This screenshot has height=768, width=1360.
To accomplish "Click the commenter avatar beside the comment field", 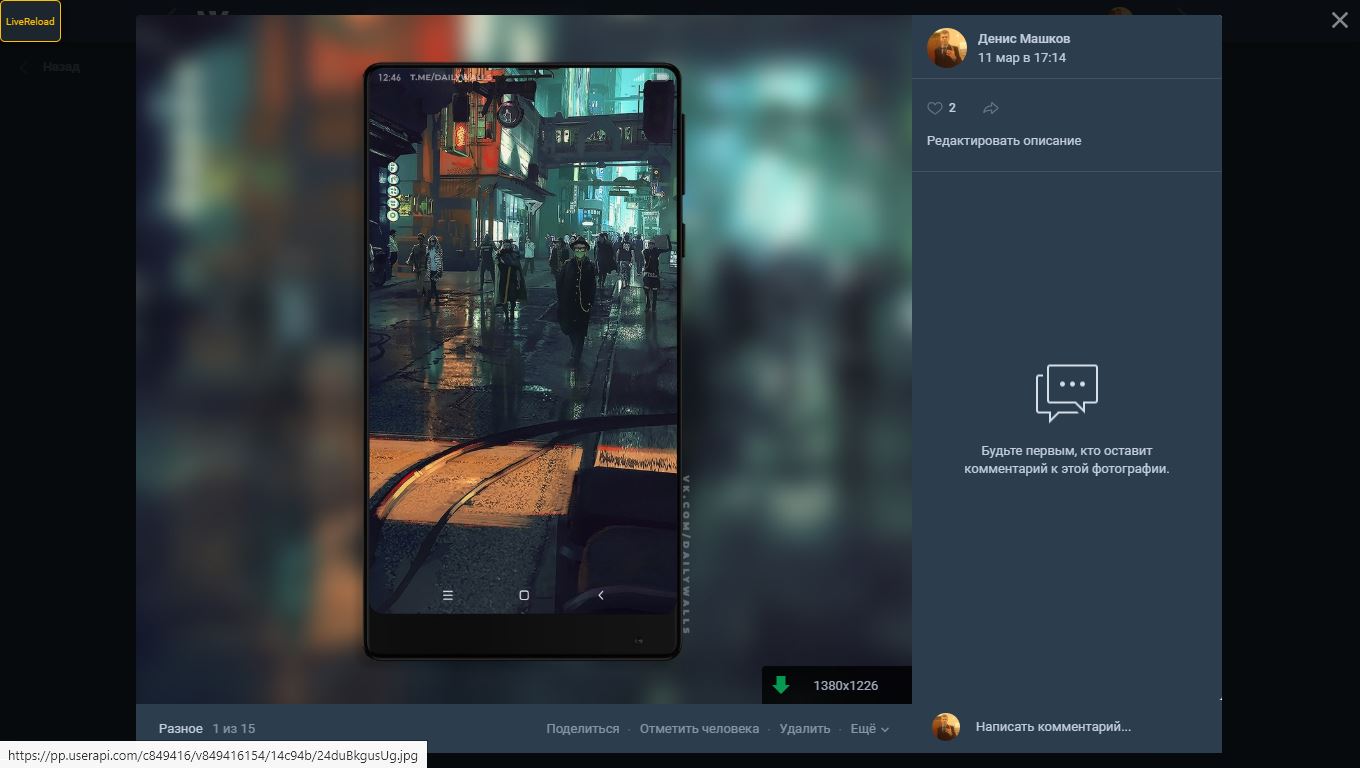I will pyautogui.click(x=946, y=727).
